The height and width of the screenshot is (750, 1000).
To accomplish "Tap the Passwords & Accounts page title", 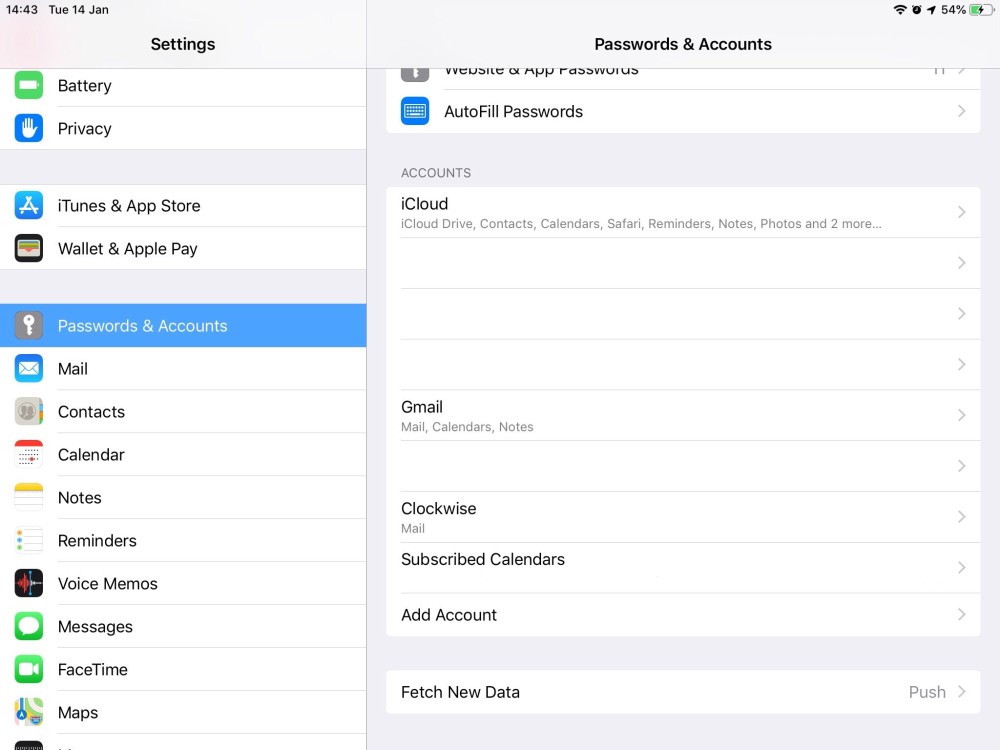I will 683,44.
